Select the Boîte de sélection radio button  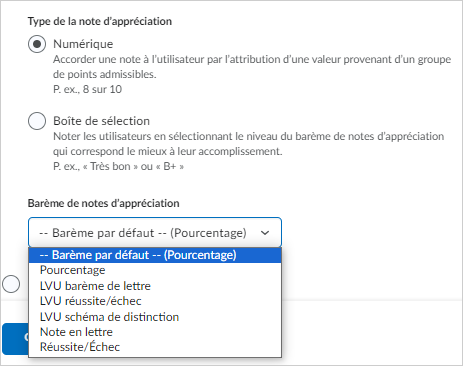click(37, 121)
